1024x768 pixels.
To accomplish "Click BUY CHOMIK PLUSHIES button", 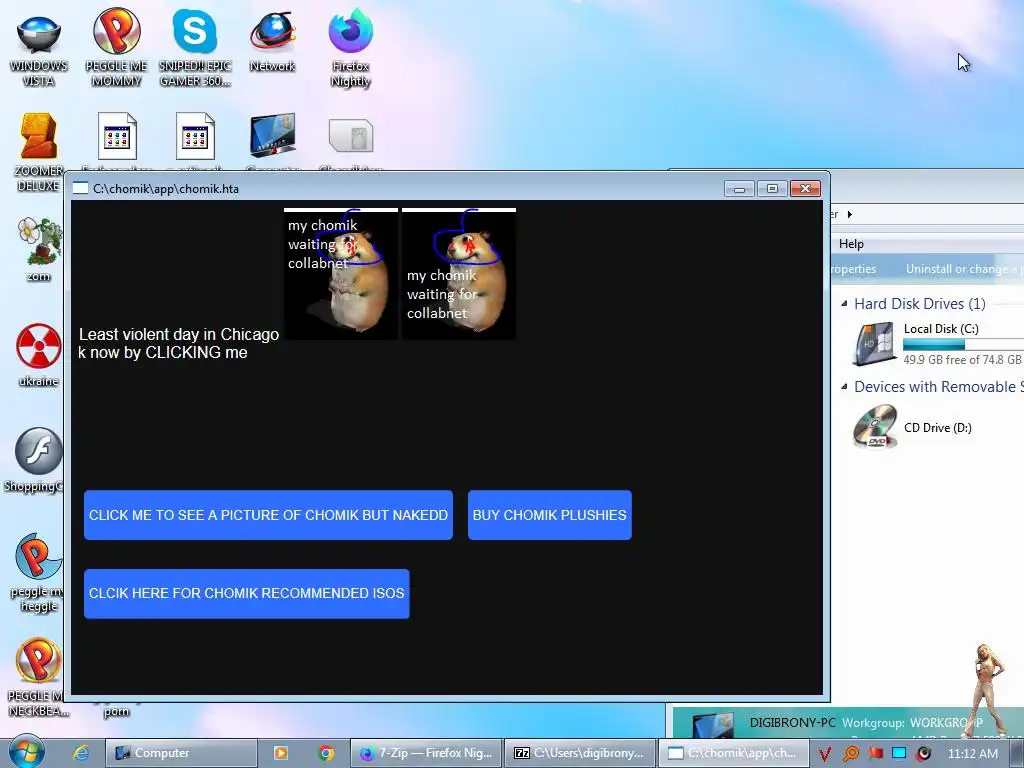I will [550, 515].
